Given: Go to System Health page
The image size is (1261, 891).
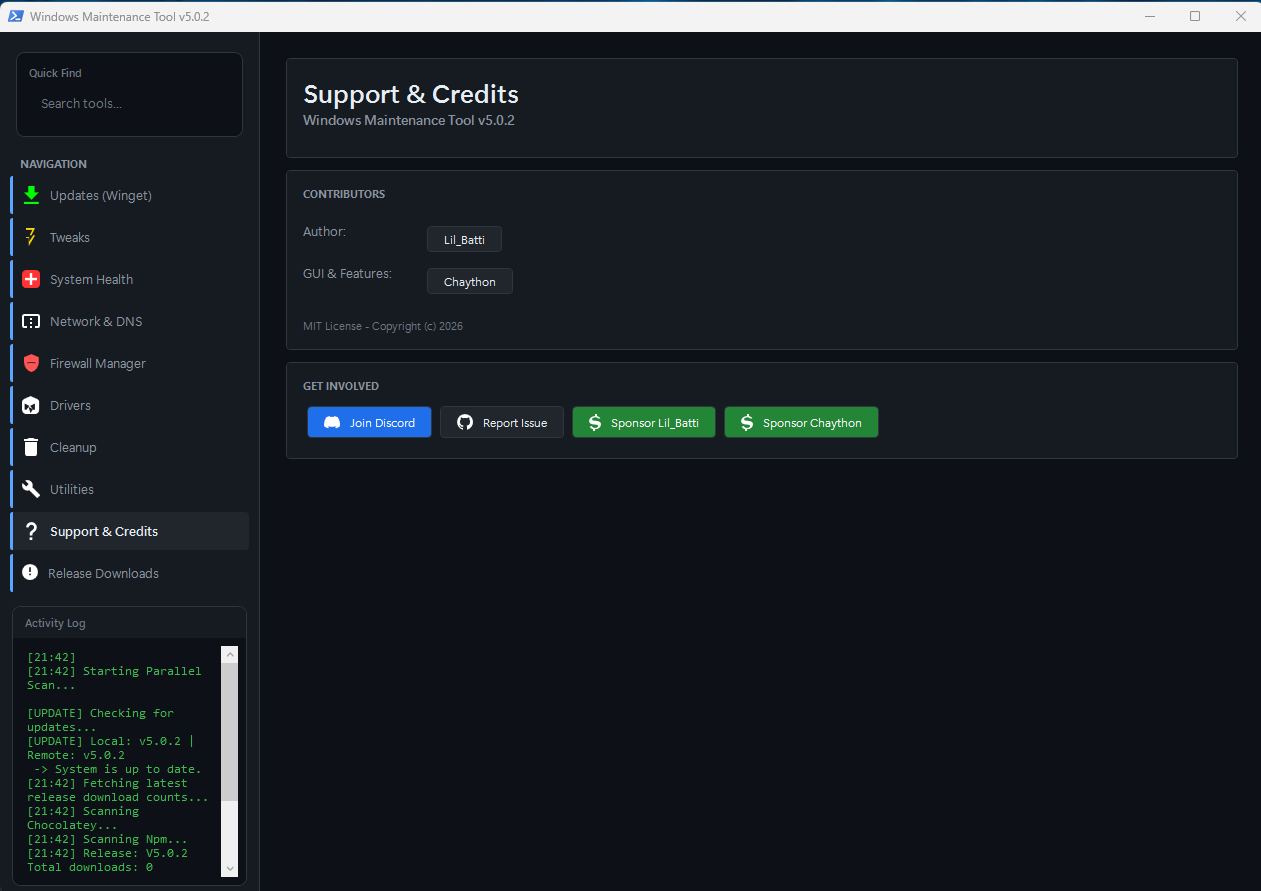Looking at the screenshot, I should point(130,279).
